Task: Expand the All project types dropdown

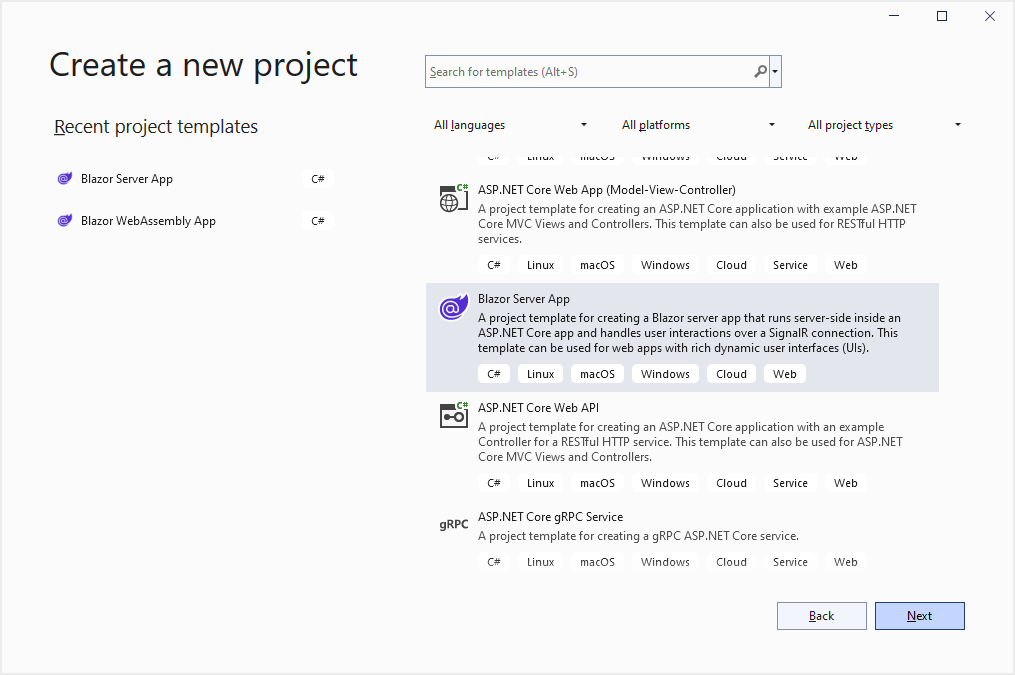Action: pos(884,125)
